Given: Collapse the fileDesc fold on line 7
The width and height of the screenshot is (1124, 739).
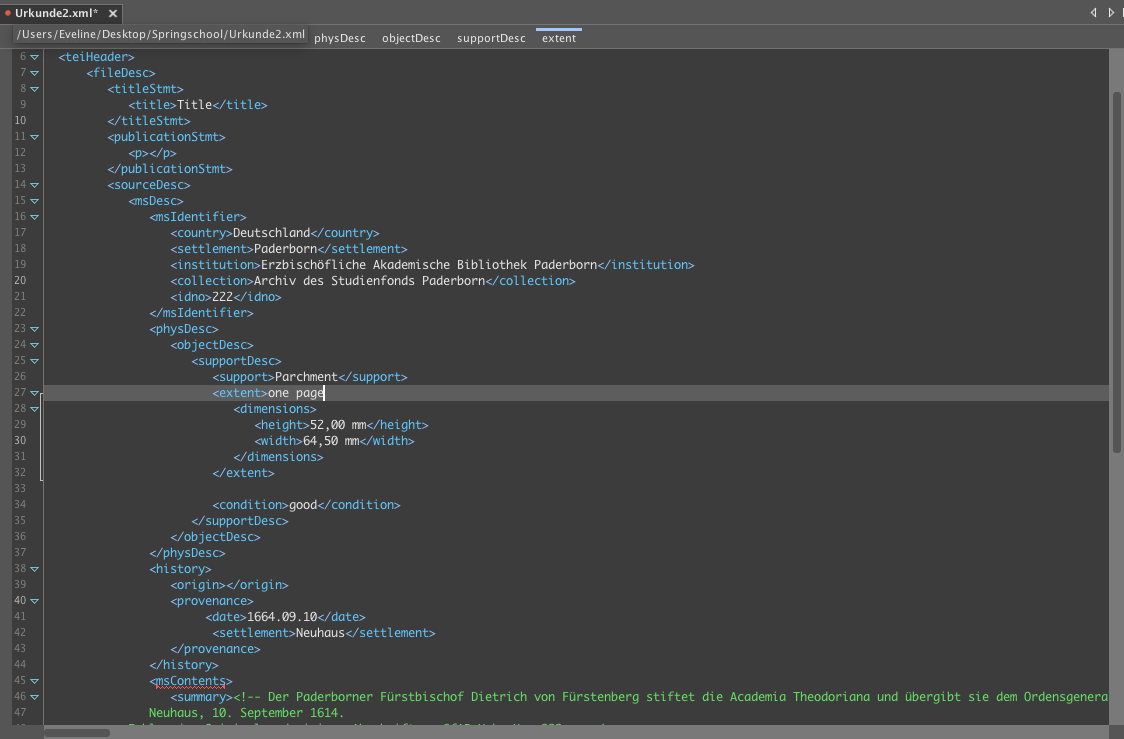Looking at the screenshot, I should [34, 72].
